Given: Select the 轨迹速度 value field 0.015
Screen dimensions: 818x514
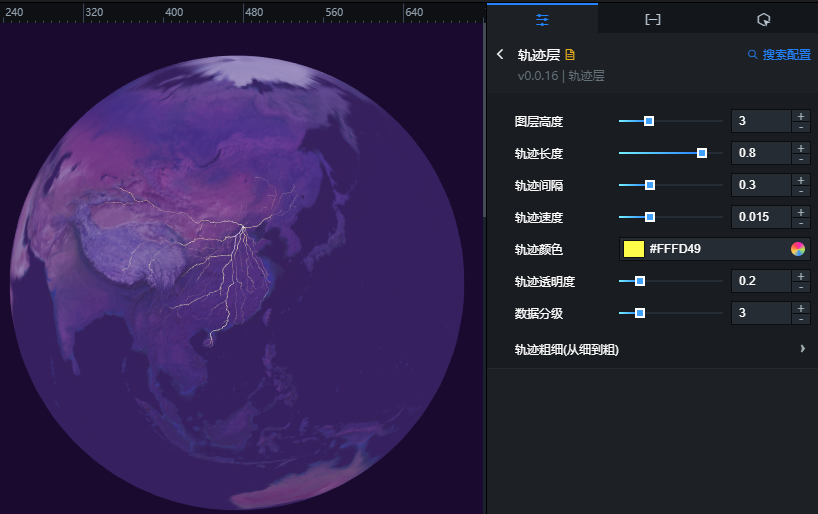Looking at the screenshot, I should (761, 217).
